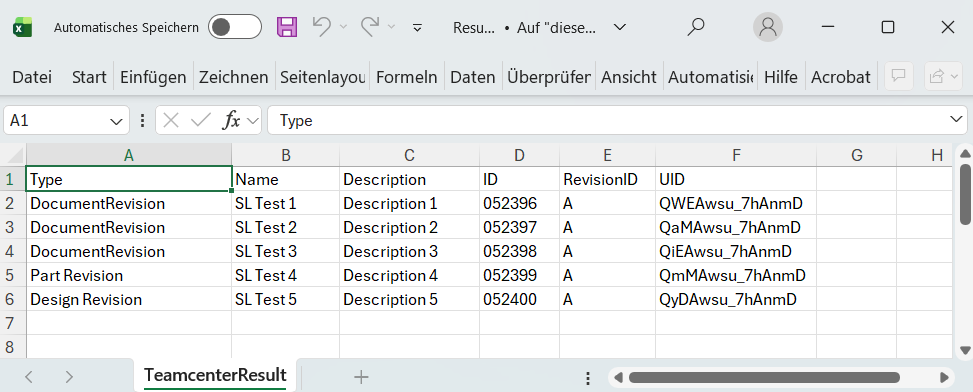Click the sheet tab bar options dots
The height and width of the screenshot is (392, 973).
[x=588, y=378]
